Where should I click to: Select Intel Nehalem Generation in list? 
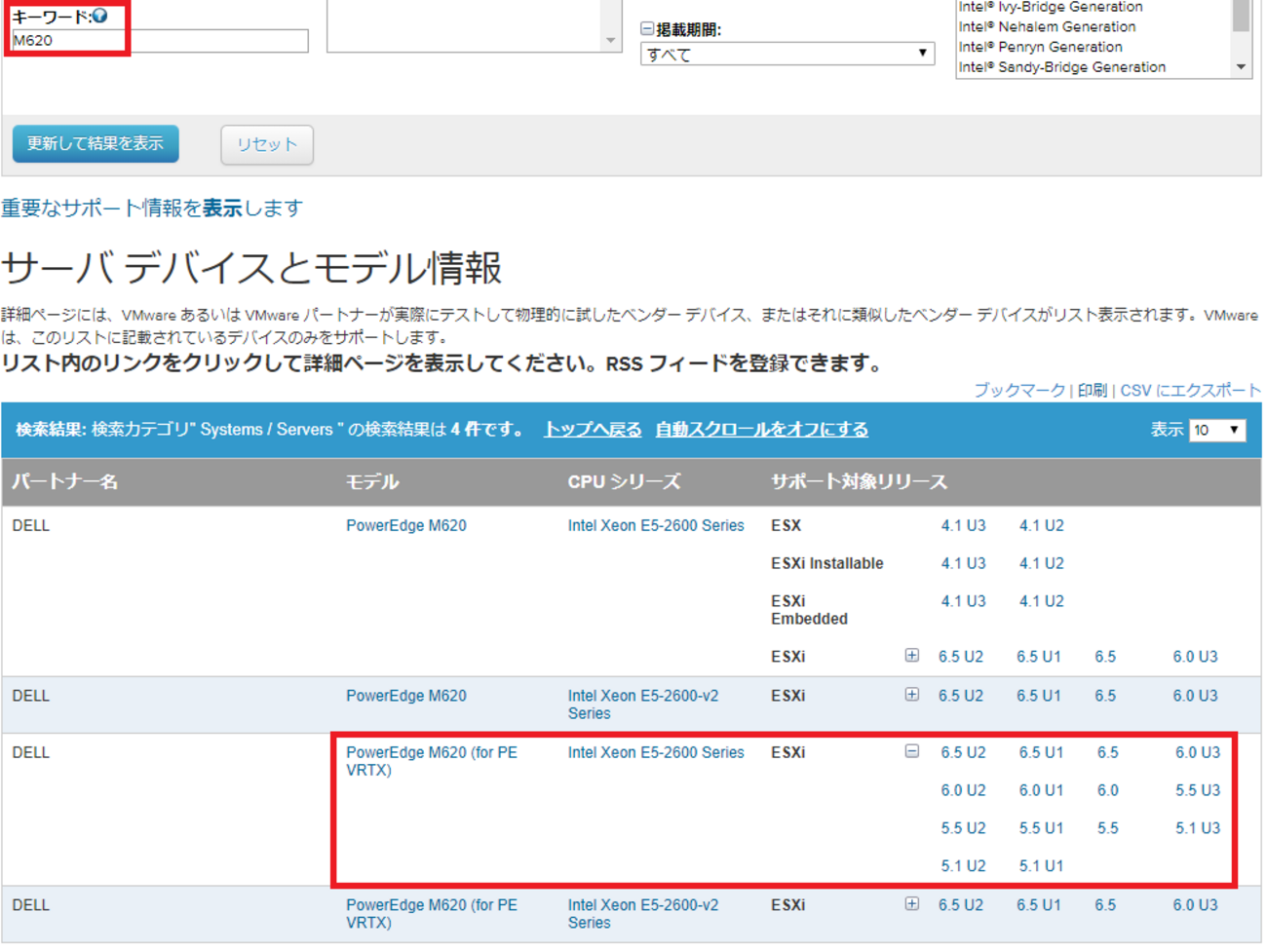1047,27
